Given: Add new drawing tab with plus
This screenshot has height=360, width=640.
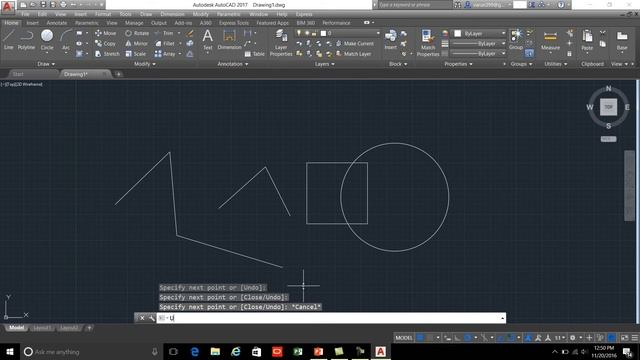Looking at the screenshot, I should (118, 74).
